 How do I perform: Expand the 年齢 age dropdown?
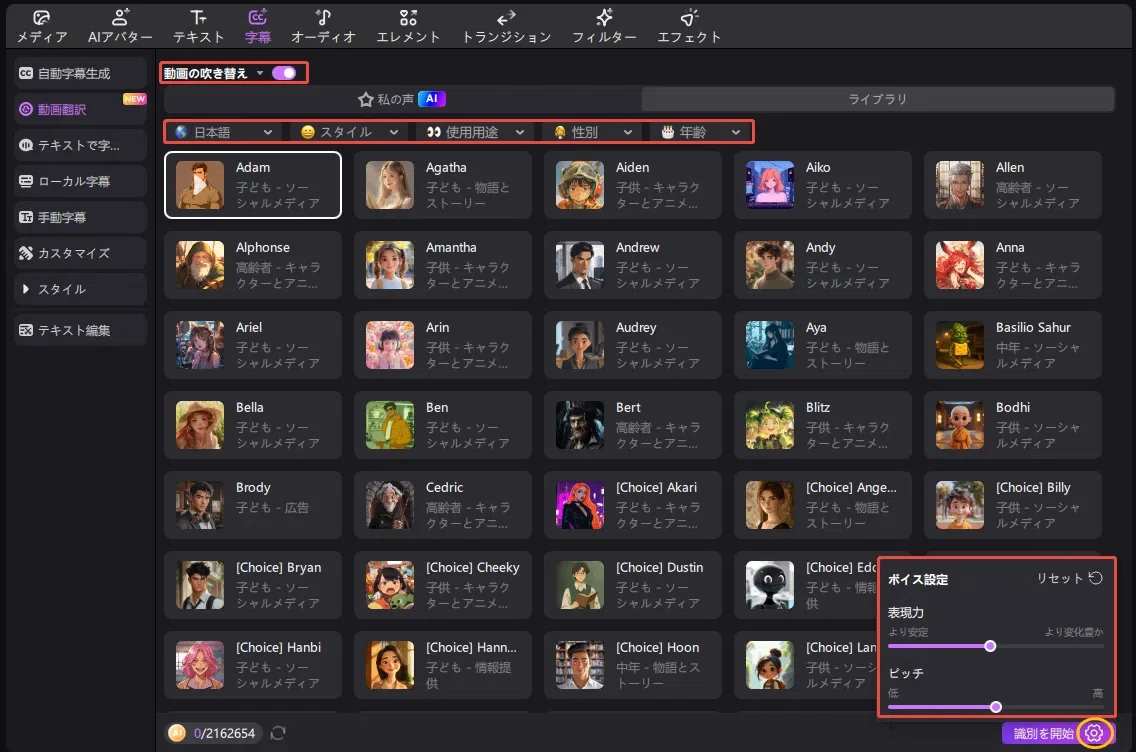(x=701, y=132)
